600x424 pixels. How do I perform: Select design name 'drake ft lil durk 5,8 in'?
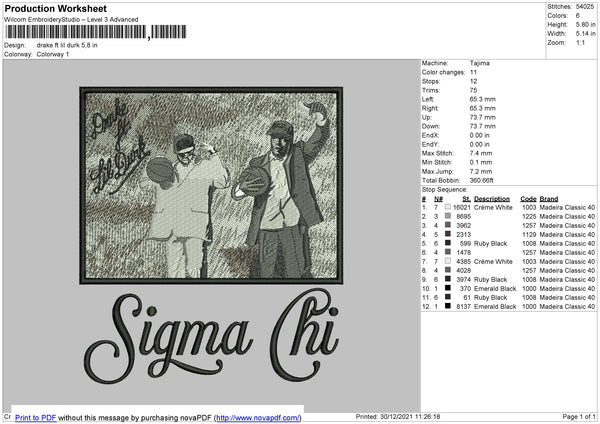(x=67, y=45)
